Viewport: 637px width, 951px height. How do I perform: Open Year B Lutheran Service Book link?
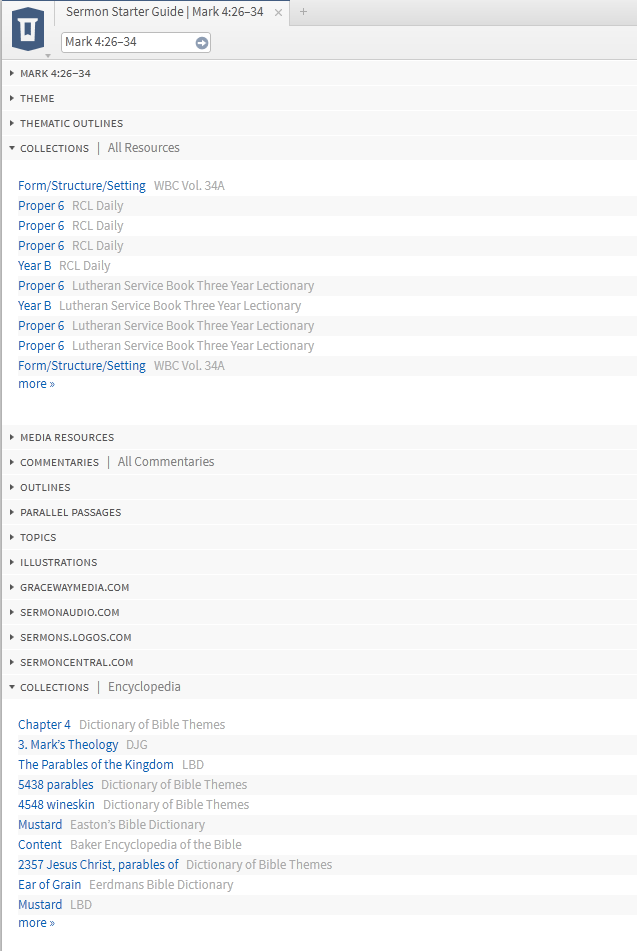pos(35,306)
